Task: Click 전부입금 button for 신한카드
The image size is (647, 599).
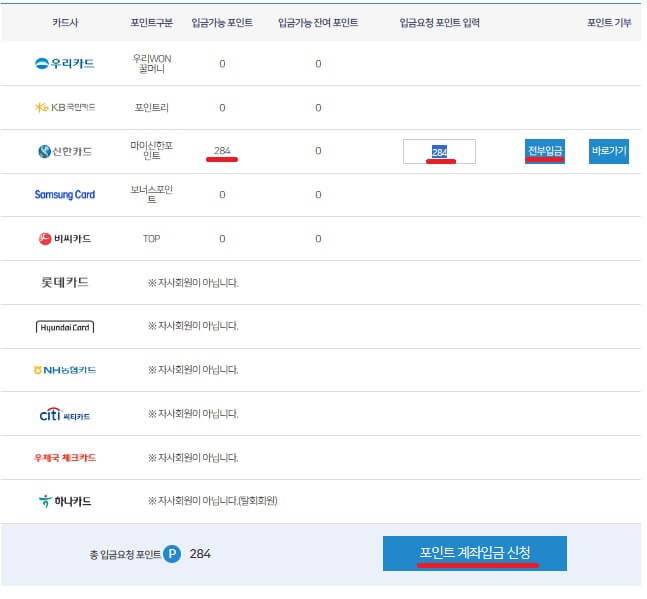Action: coord(545,151)
